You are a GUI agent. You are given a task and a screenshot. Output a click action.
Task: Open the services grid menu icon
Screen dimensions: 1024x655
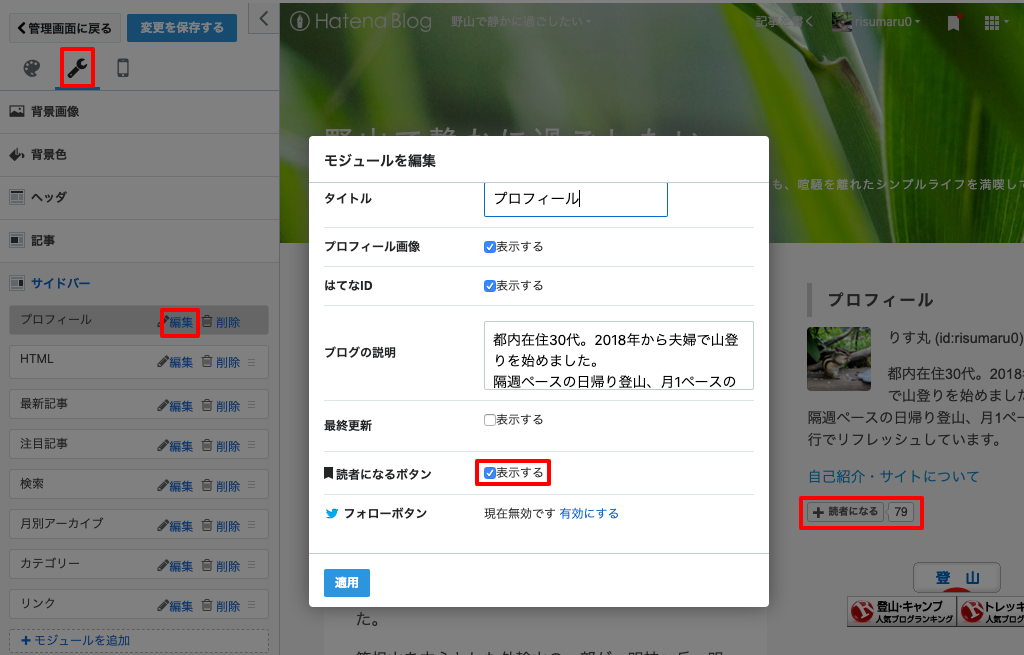pyautogui.click(x=995, y=23)
